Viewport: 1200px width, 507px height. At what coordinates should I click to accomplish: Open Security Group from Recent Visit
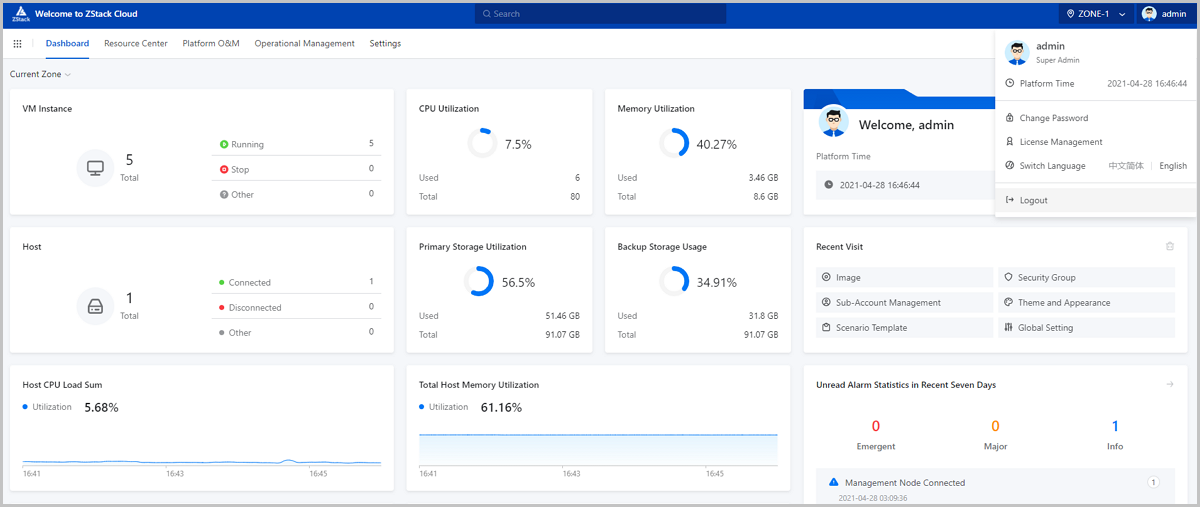[x=1046, y=277]
